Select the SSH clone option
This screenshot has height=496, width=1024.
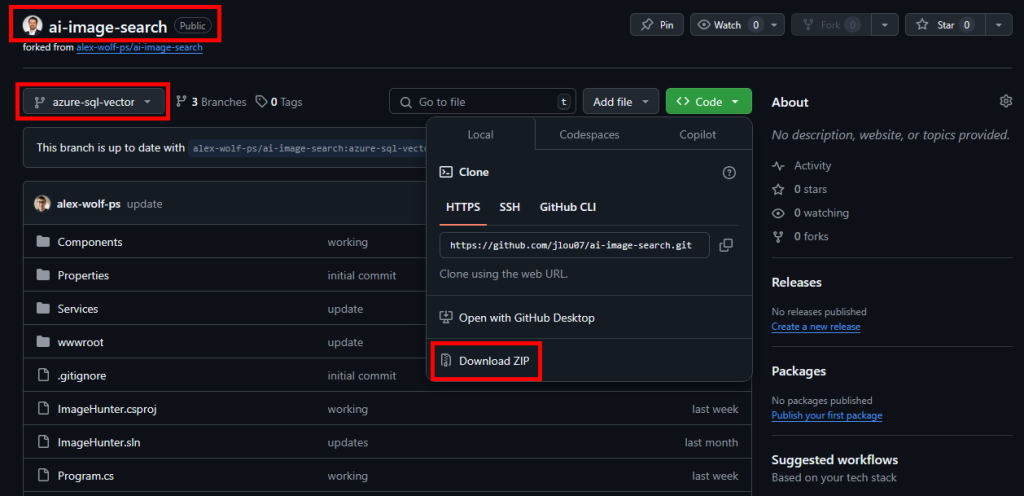[510, 207]
